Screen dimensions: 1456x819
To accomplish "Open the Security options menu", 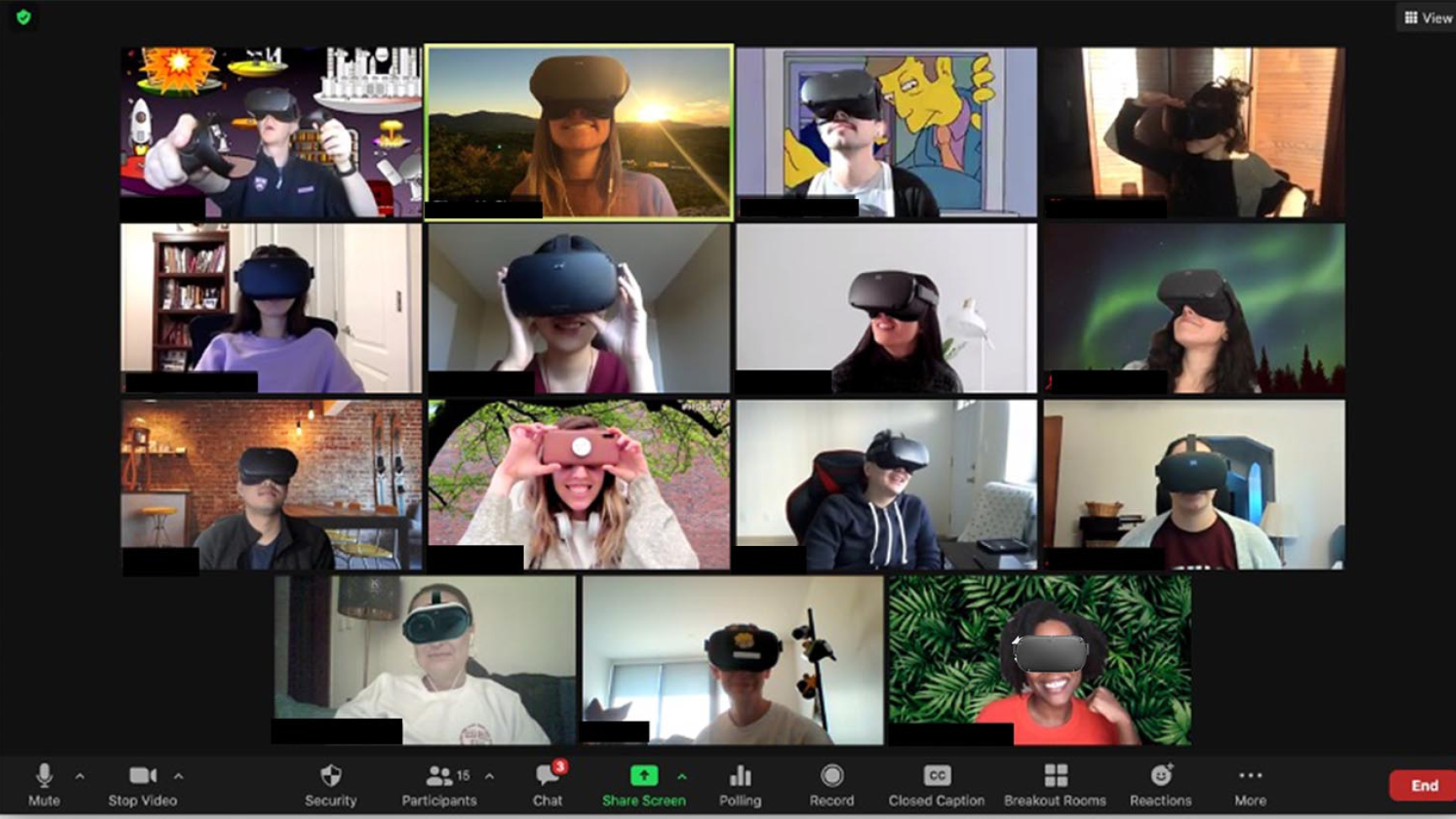I will (331, 784).
